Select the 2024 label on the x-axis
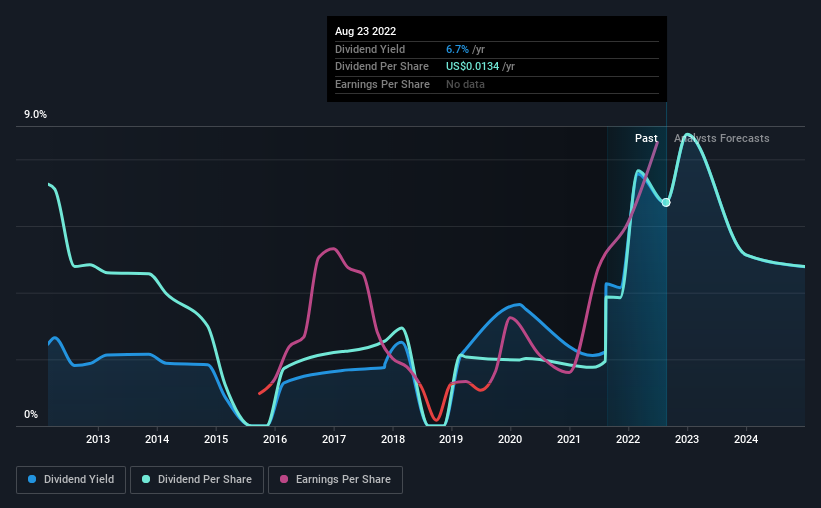Screen dimensions: 821x508 click(x=746, y=439)
